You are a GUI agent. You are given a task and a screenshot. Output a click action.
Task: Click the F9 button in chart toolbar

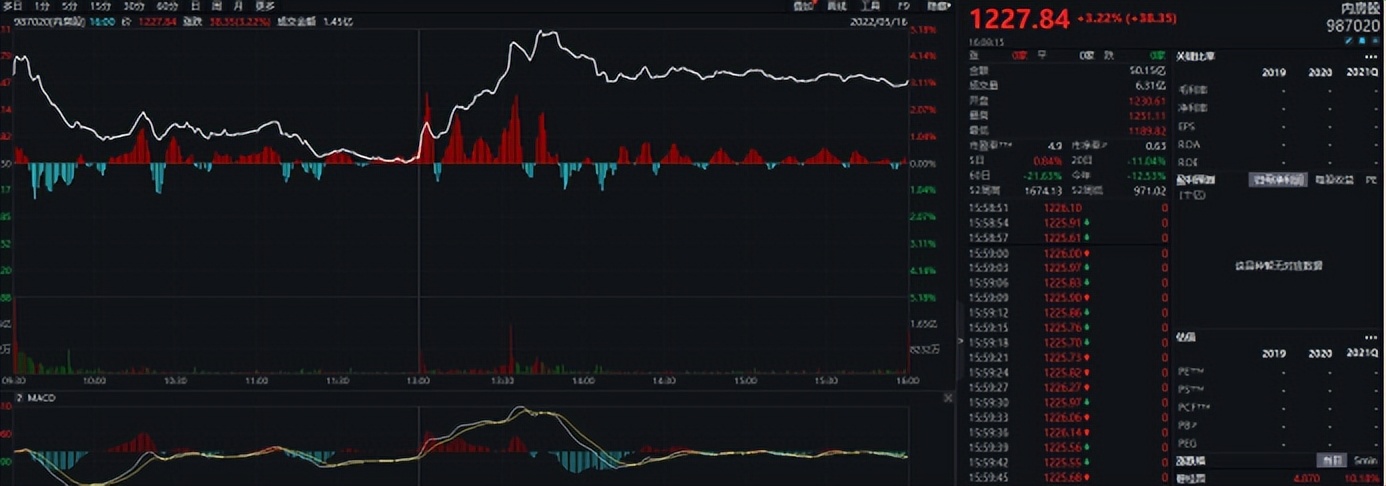[x=907, y=6]
